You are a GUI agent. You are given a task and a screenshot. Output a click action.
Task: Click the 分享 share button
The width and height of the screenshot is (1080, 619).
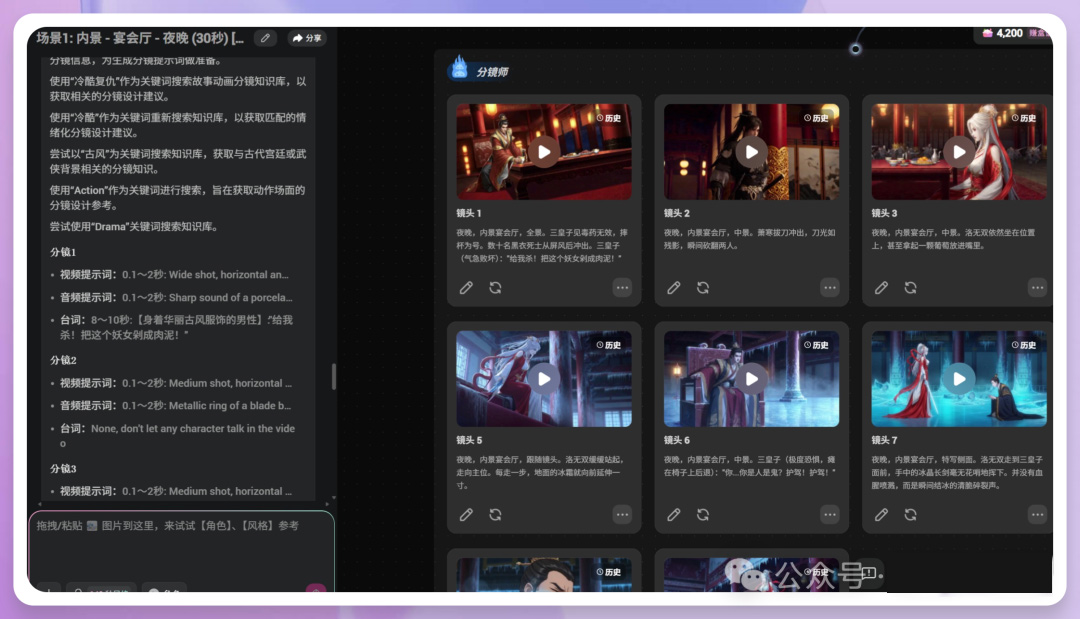(305, 36)
